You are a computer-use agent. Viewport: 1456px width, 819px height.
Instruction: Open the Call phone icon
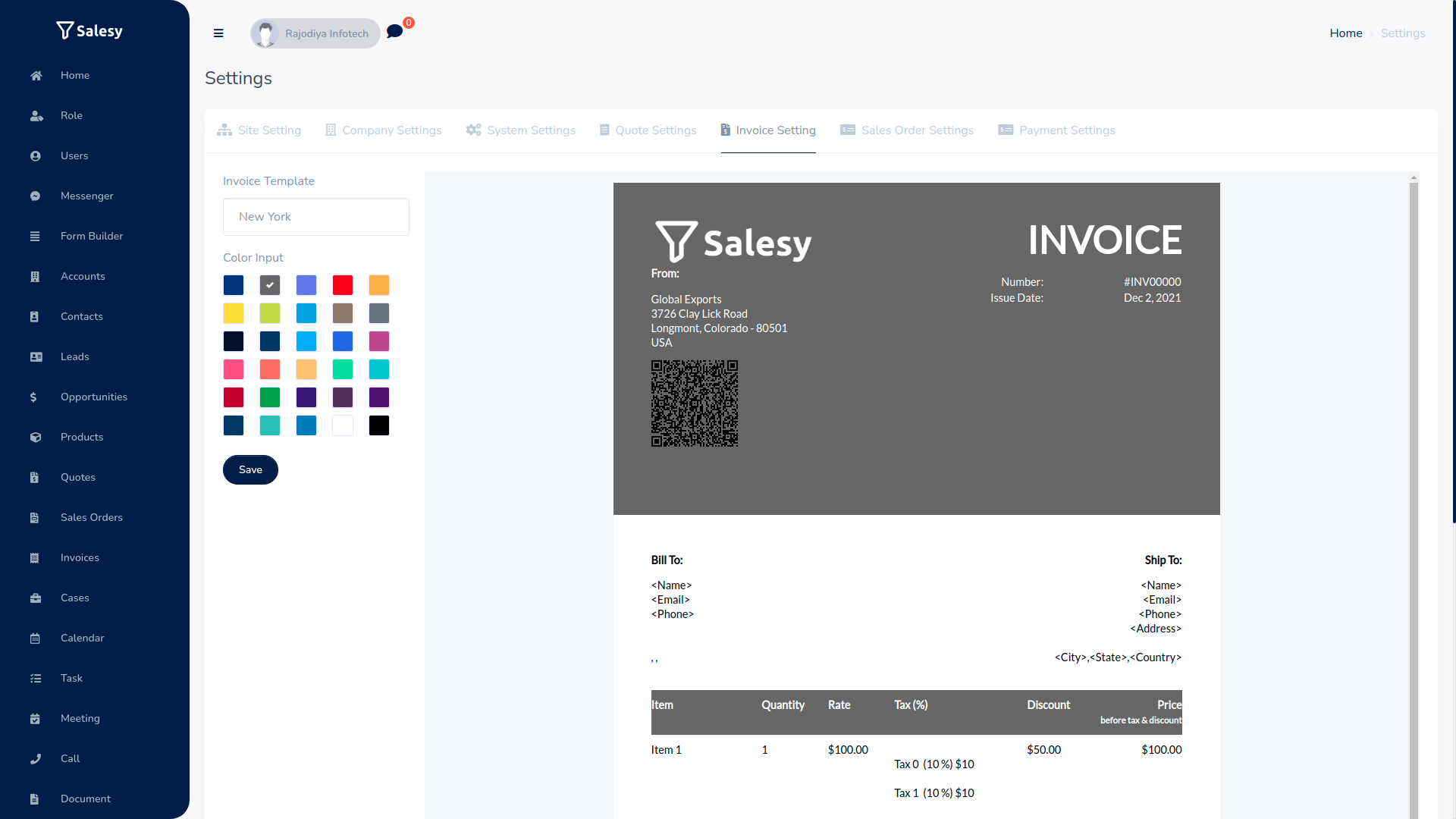tap(36, 758)
